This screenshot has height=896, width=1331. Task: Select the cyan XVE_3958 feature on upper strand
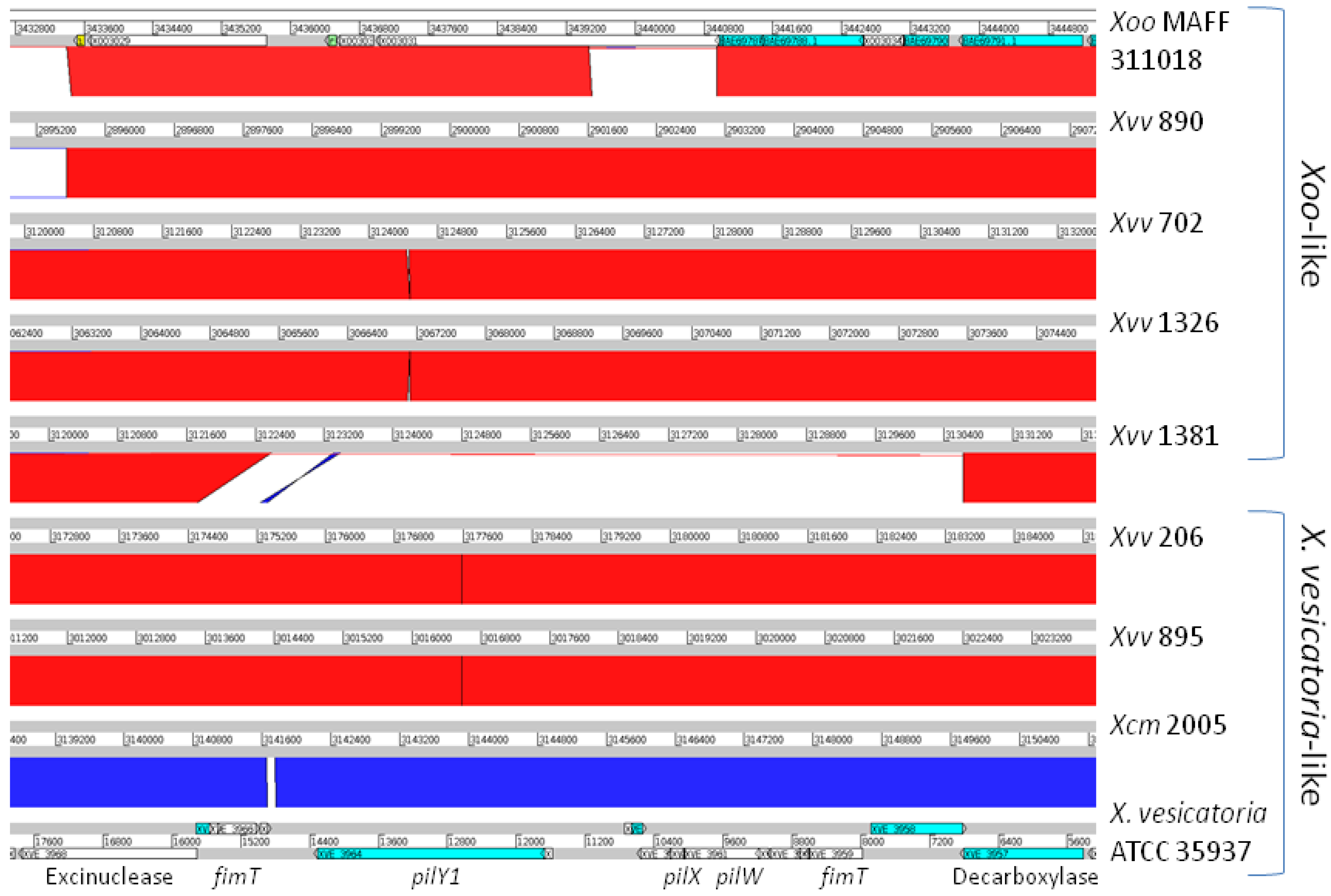point(916,828)
